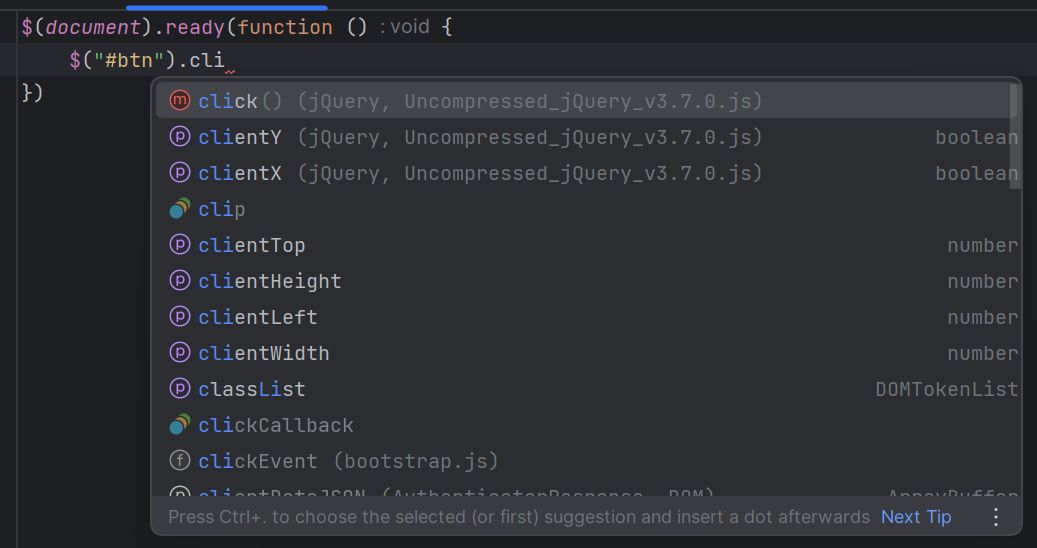Click the classList property icon
Image resolution: width=1037 pixels, height=548 pixels.
click(x=179, y=389)
